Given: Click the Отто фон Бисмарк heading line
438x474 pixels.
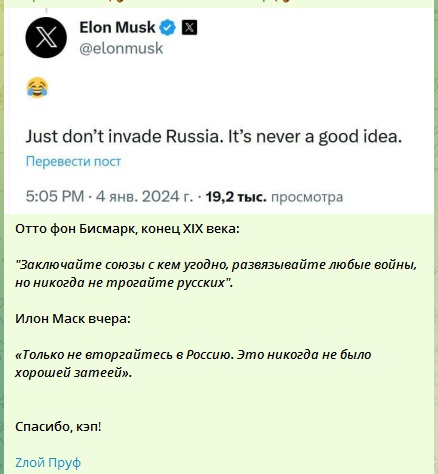Looking at the screenshot, I should (x=127, y=229).
